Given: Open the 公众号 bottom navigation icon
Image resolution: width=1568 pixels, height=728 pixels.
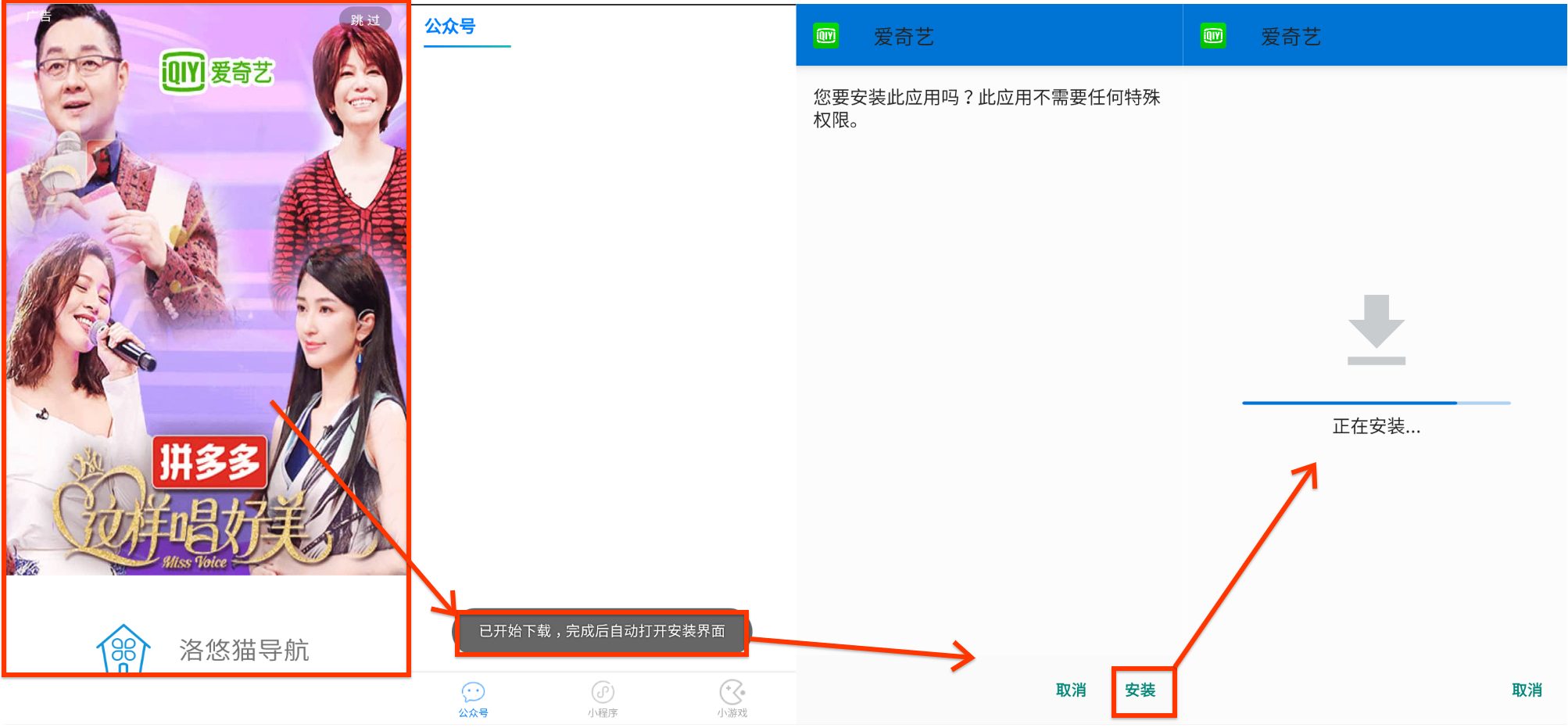Looking at the screenshot, I should point(473,698).
